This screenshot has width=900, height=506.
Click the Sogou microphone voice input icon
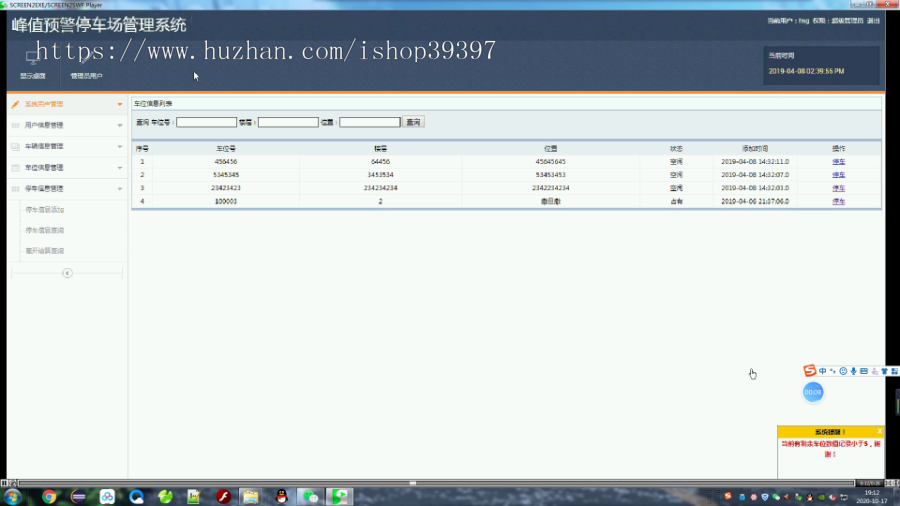click(x=854, y=371)
